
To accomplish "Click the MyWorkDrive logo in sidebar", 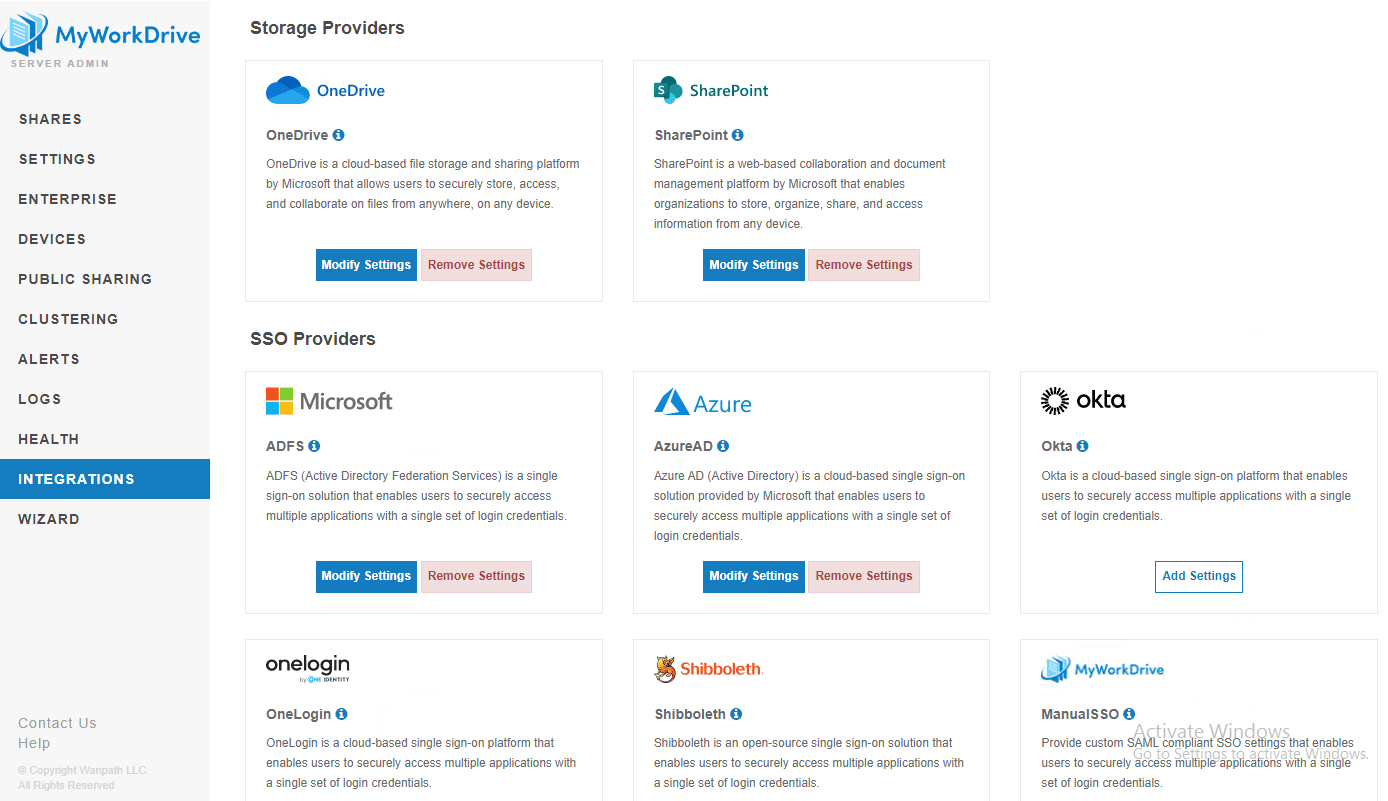I will (100, 36).
